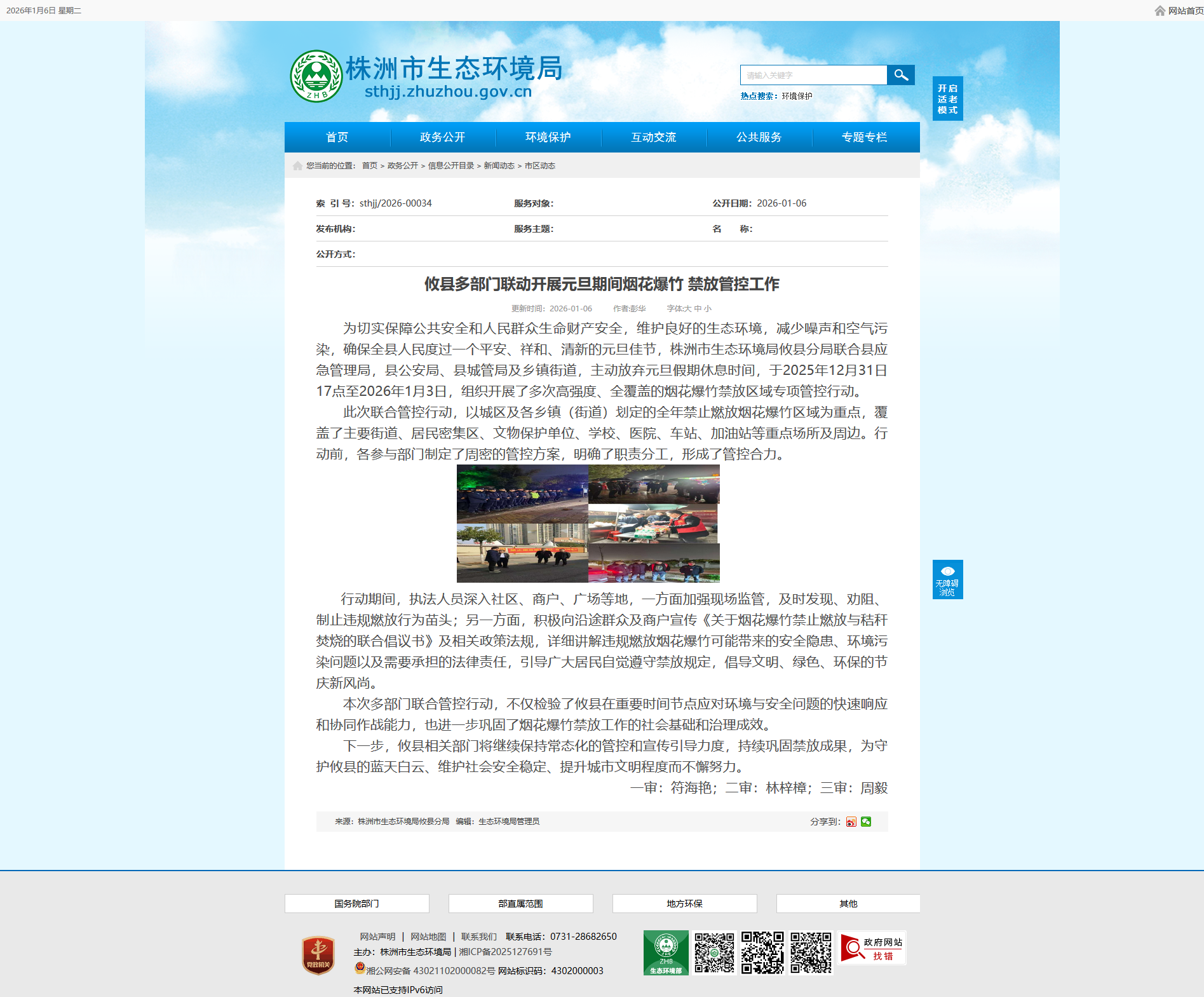
Task: Set font size to 小 (small)
Action: coord(708,309)
